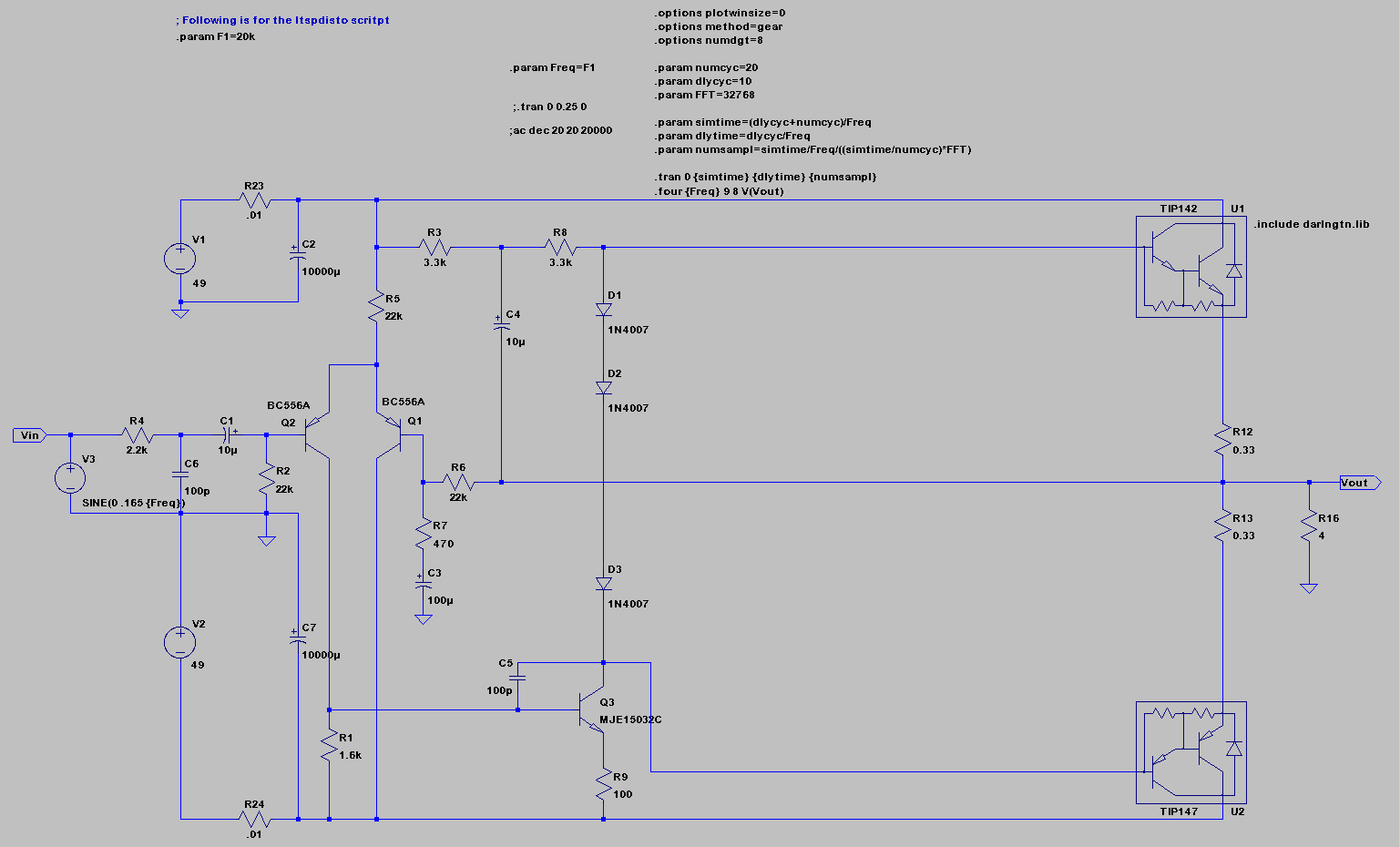The height and width of the screenshot is (847, 1400).
Task: Click resistor R1 symbol
Action: pyautogui.click(x=329, y=747)
